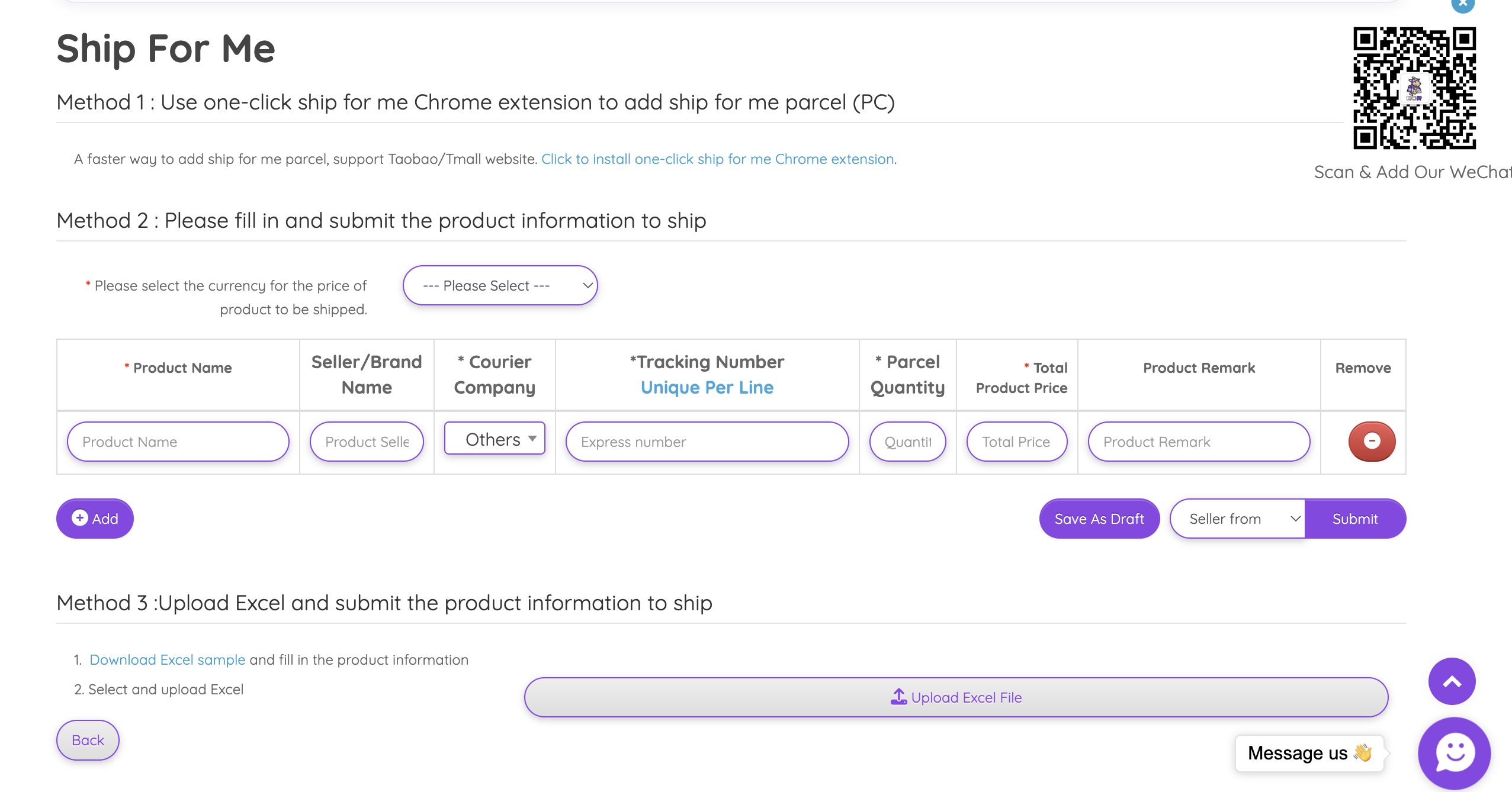This screenshot has height=792, width=1512.
Task: Click the Product Remark text field
Action: [x=1198, y=442]
